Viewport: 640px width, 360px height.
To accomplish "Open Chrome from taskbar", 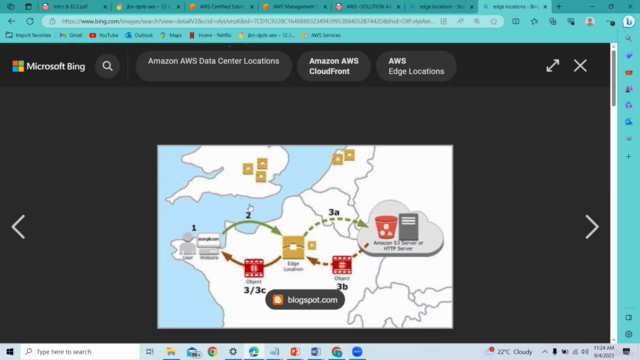I will [213, 351].
